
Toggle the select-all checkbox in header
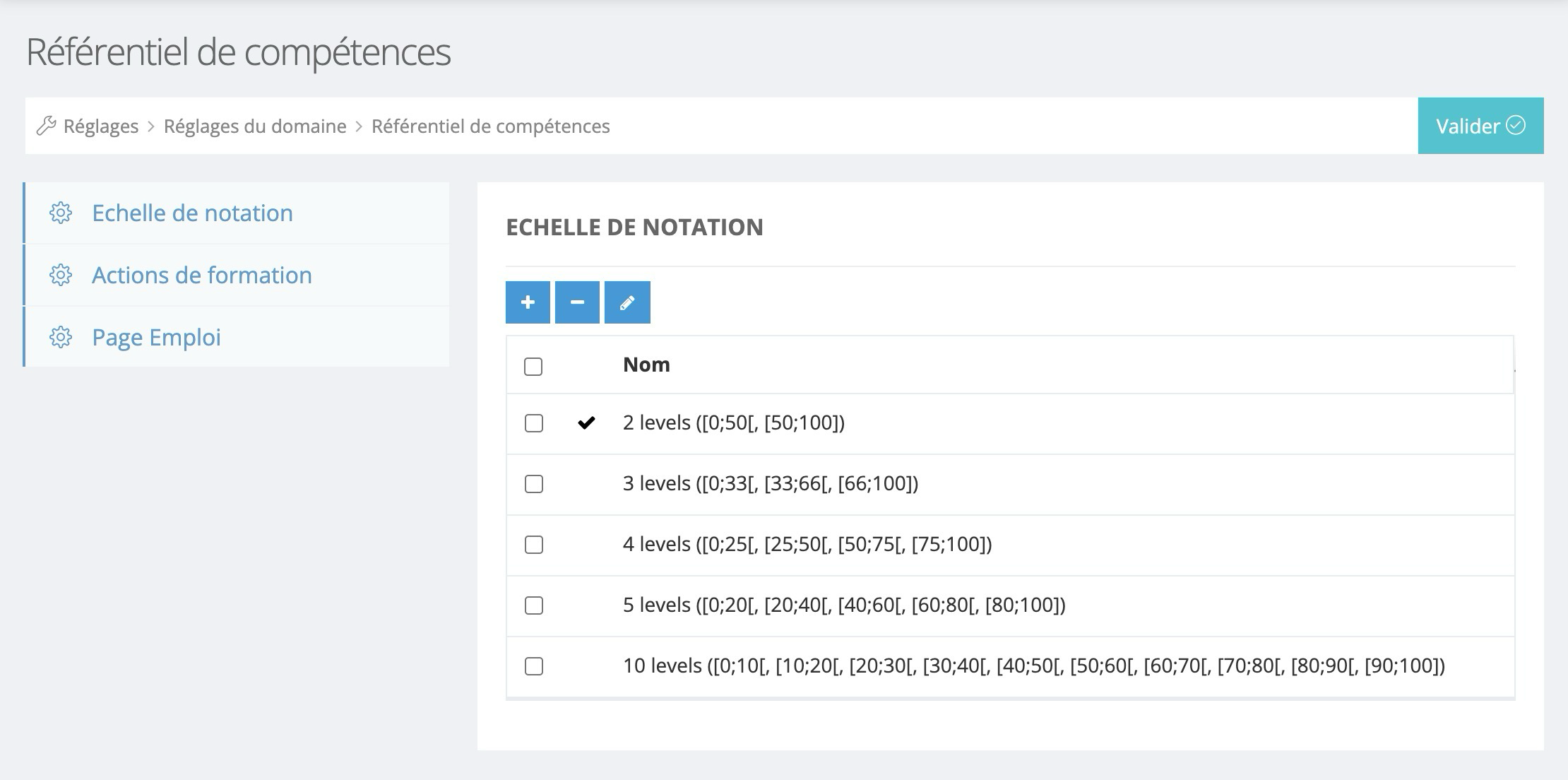point(533,367)
